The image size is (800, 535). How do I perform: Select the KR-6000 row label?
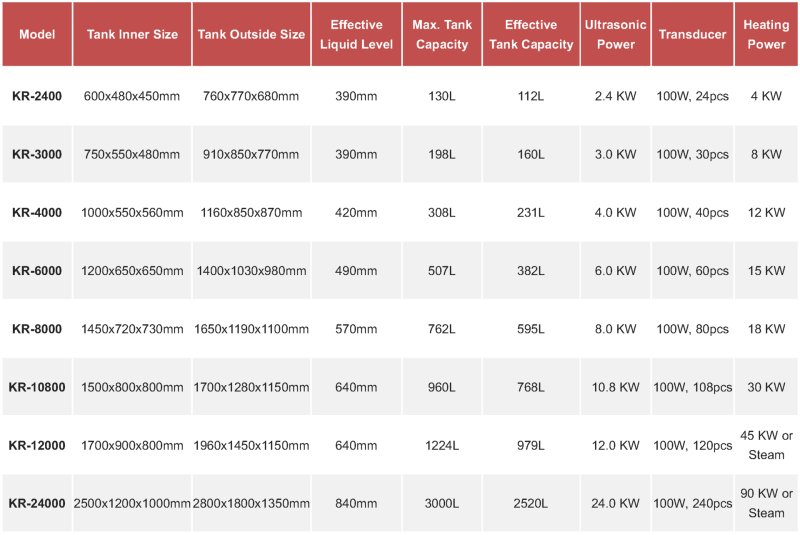click(x=37, y=271)
